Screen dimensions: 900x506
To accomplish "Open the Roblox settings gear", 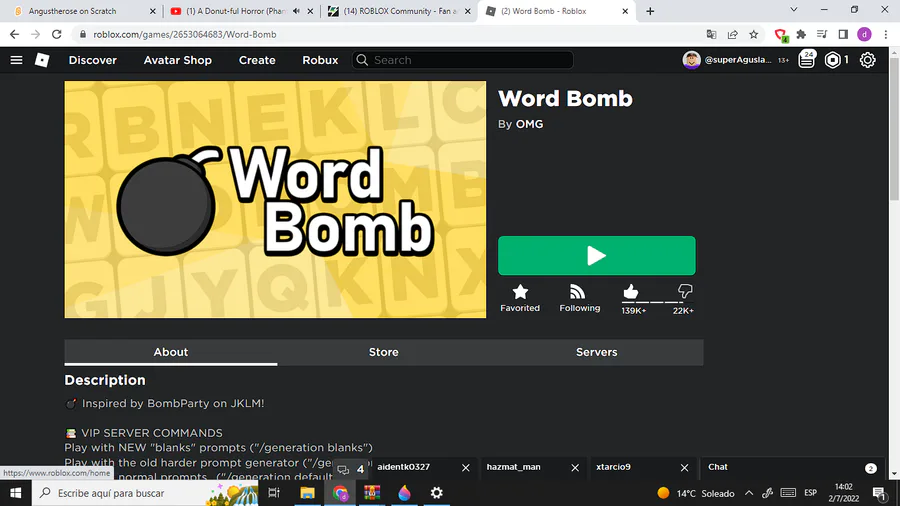I will 867,60.
